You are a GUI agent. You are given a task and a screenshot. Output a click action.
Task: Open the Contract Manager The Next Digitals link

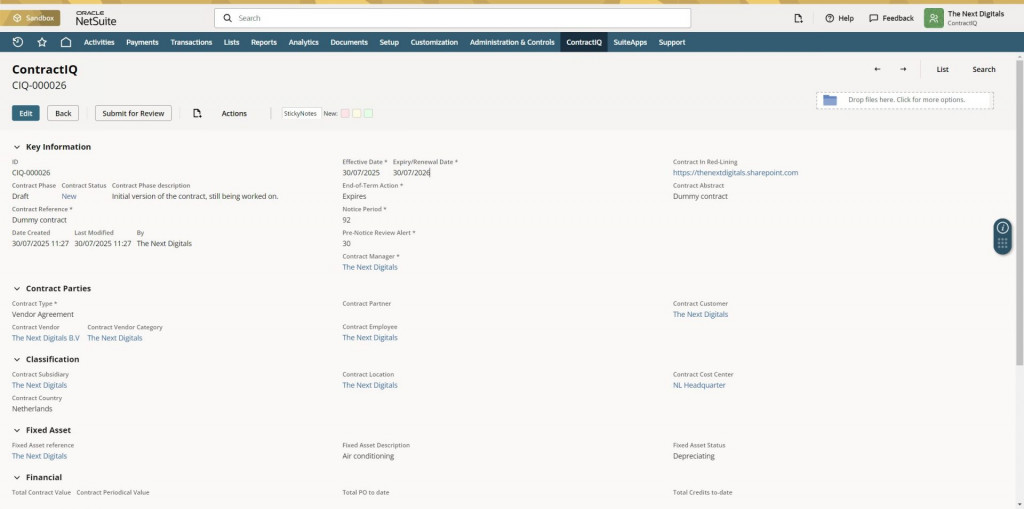point(370,267)
